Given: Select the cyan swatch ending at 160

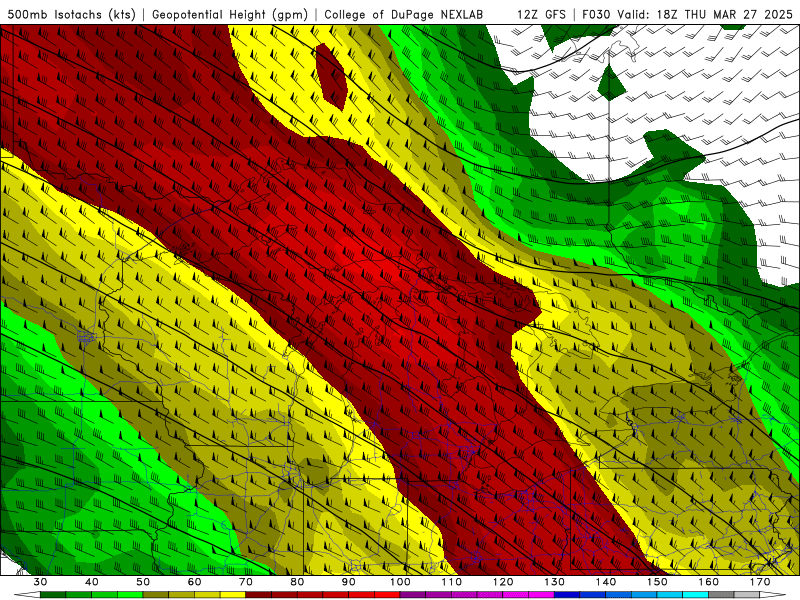Looking at the screenshot, I should pyautogui.click(x=695, y=595).
